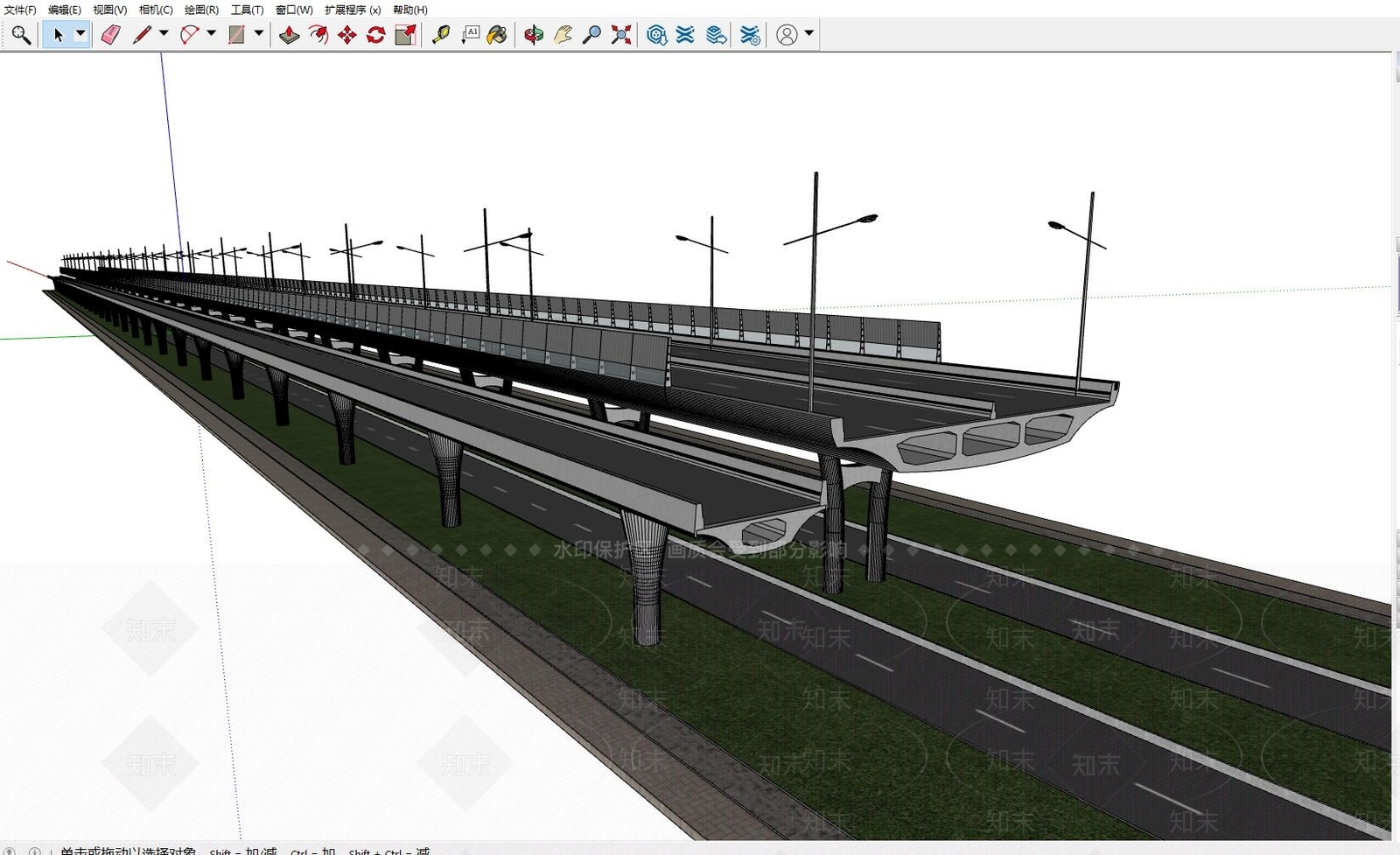The width and height of the screenshot is (1400, 855).
Task: Click the Zoom Extents tool
Action: coord(621,35)
